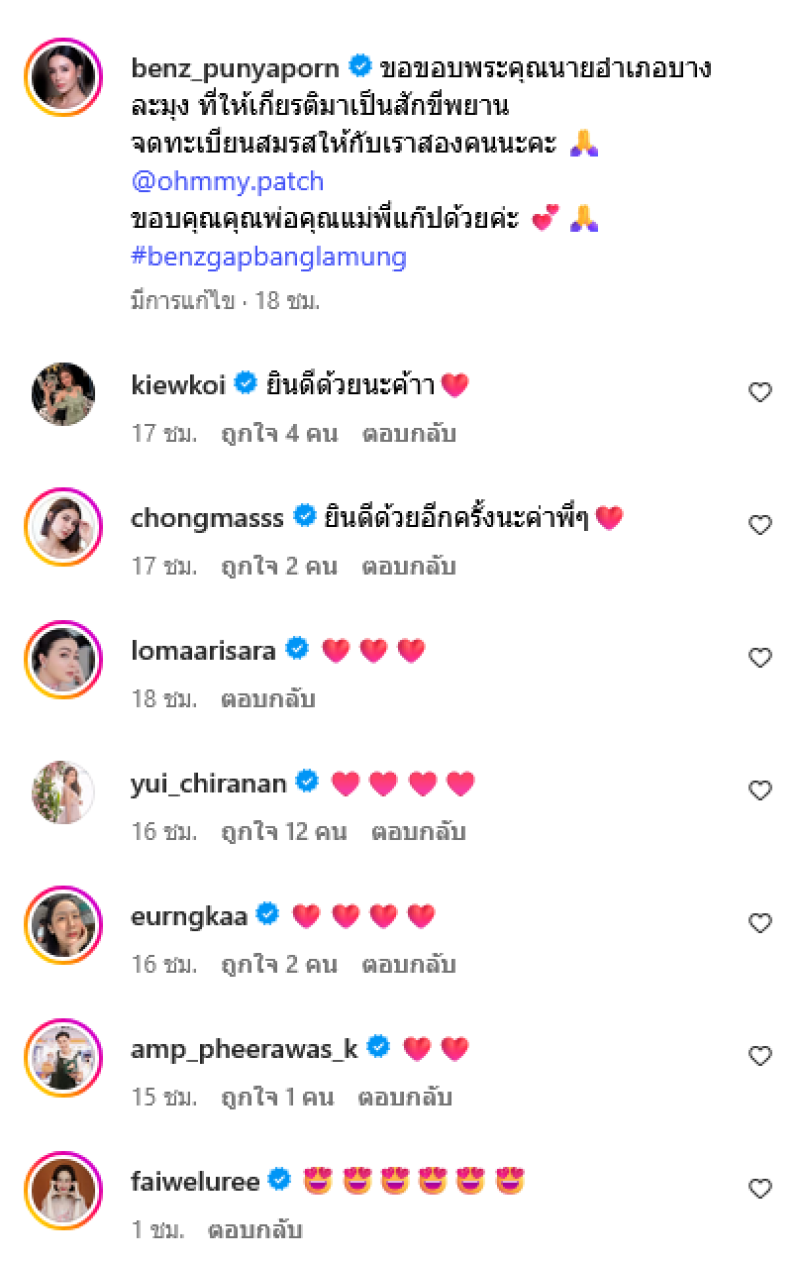This screenshot has width=800, height=1262.
Task: Reply to faiweluree's comment
Action: pos(255,1230)
